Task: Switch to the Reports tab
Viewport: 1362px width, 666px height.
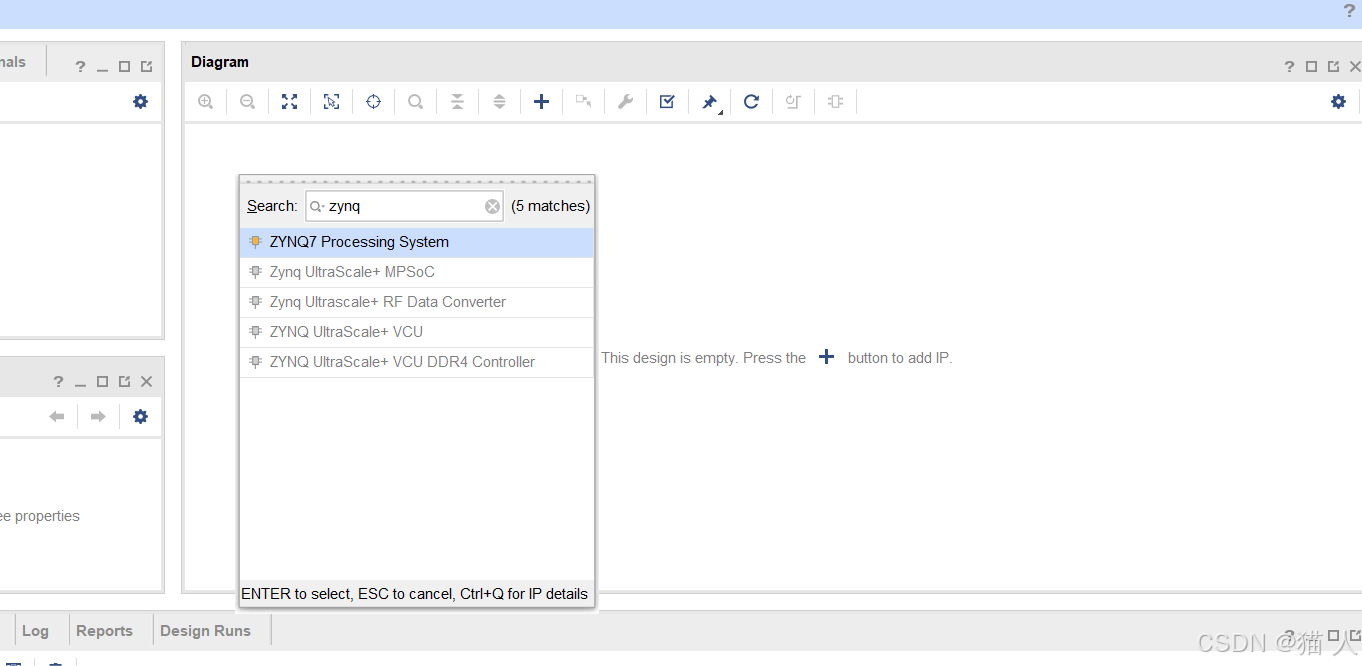Action: click(x=104, y=631)
